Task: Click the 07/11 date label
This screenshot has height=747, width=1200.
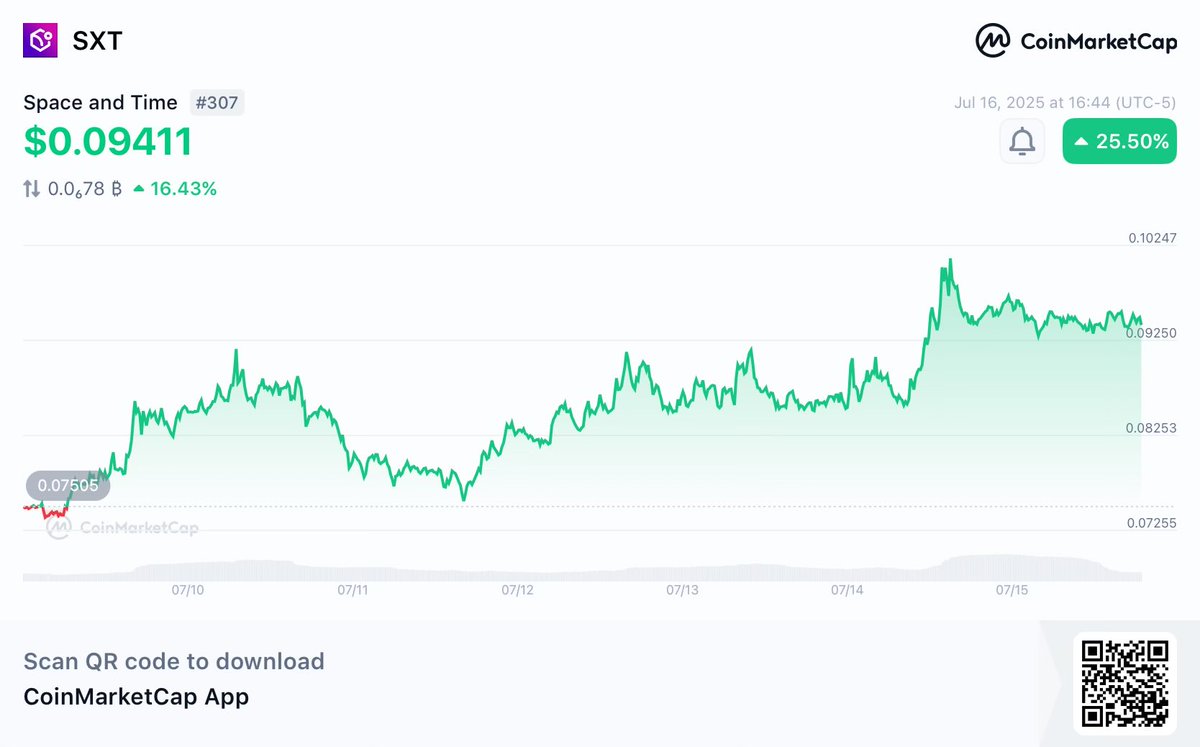Action: point(353,591)
